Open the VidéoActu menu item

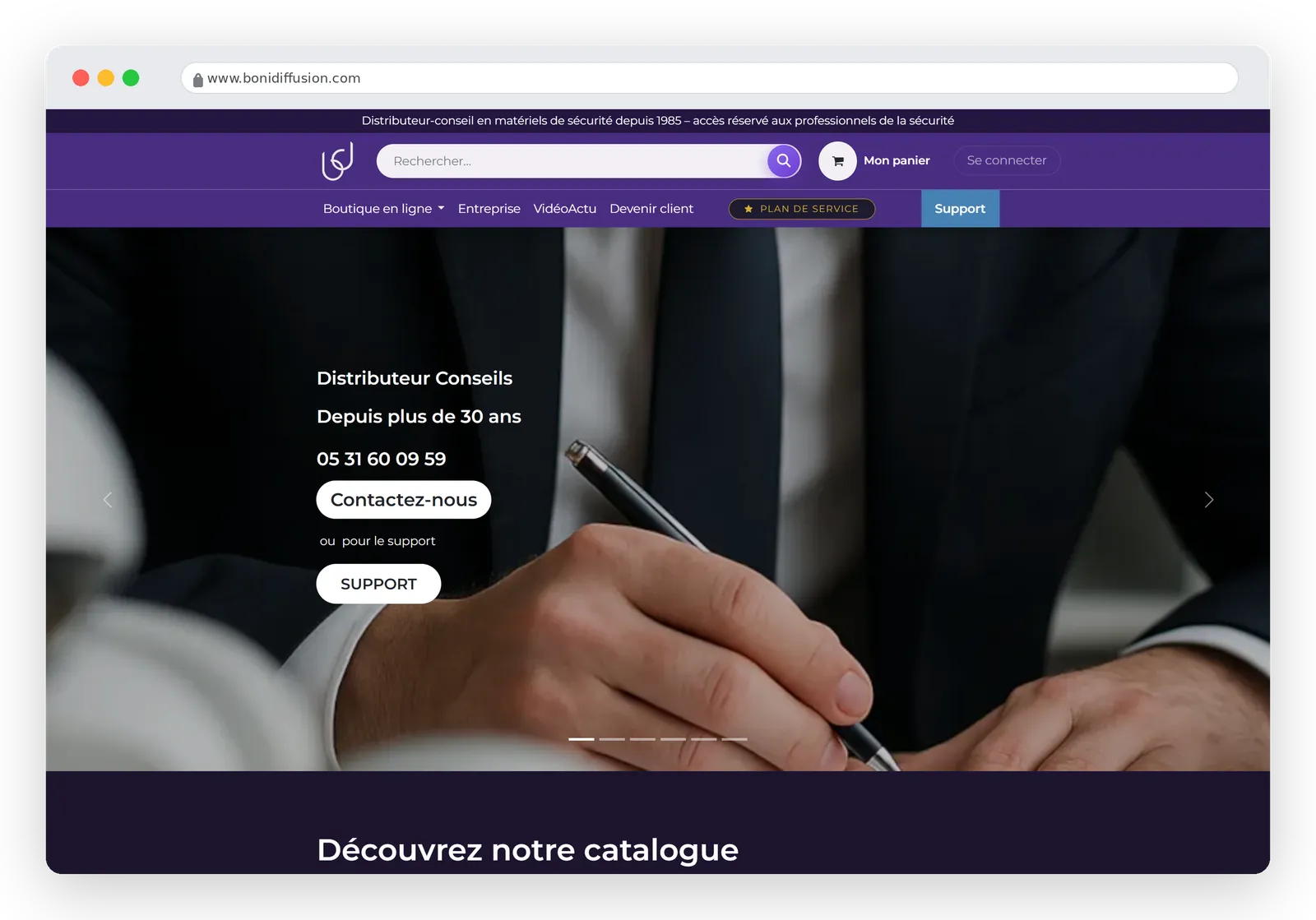(565, 209)
